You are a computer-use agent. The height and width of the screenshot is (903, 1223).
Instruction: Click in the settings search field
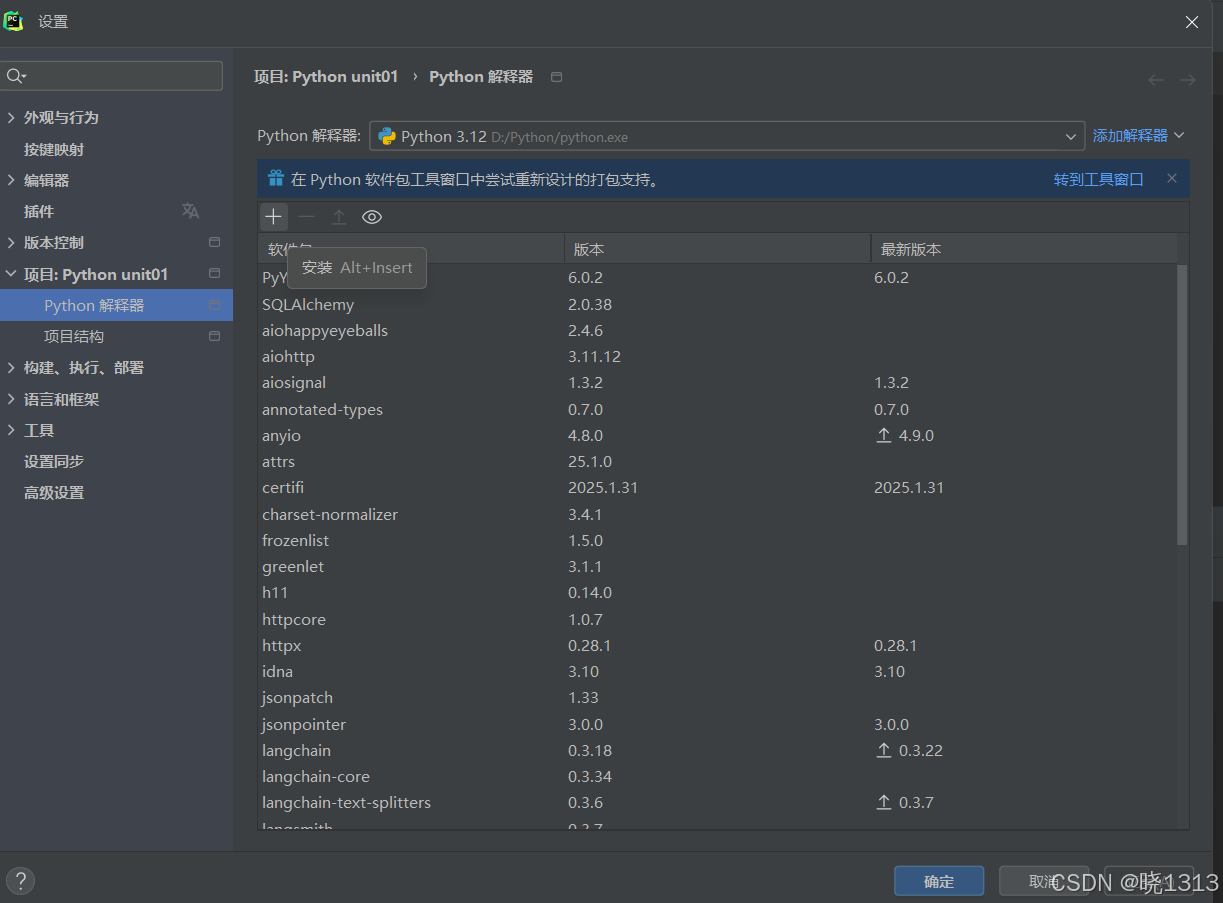(x=112, y=76)
